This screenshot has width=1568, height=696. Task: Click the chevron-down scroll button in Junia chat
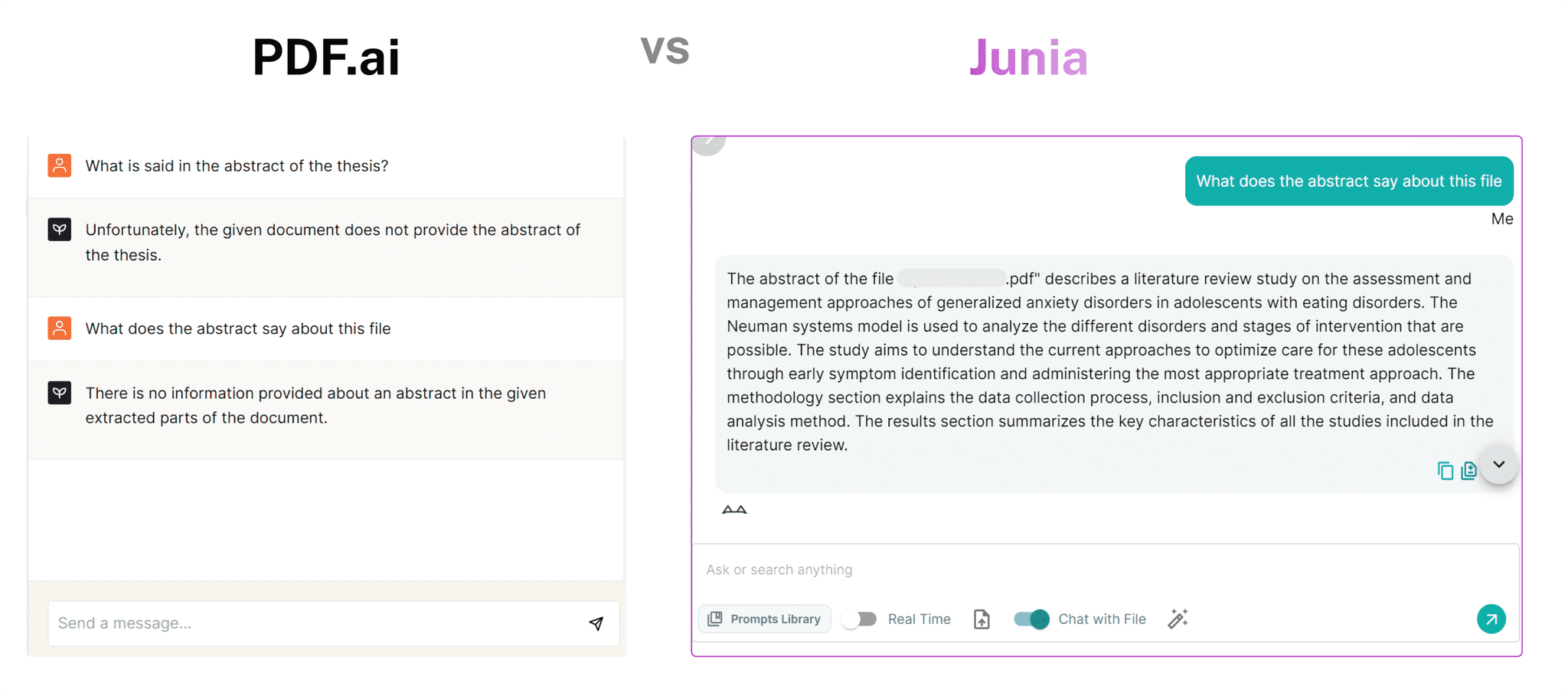[1498, 465]
